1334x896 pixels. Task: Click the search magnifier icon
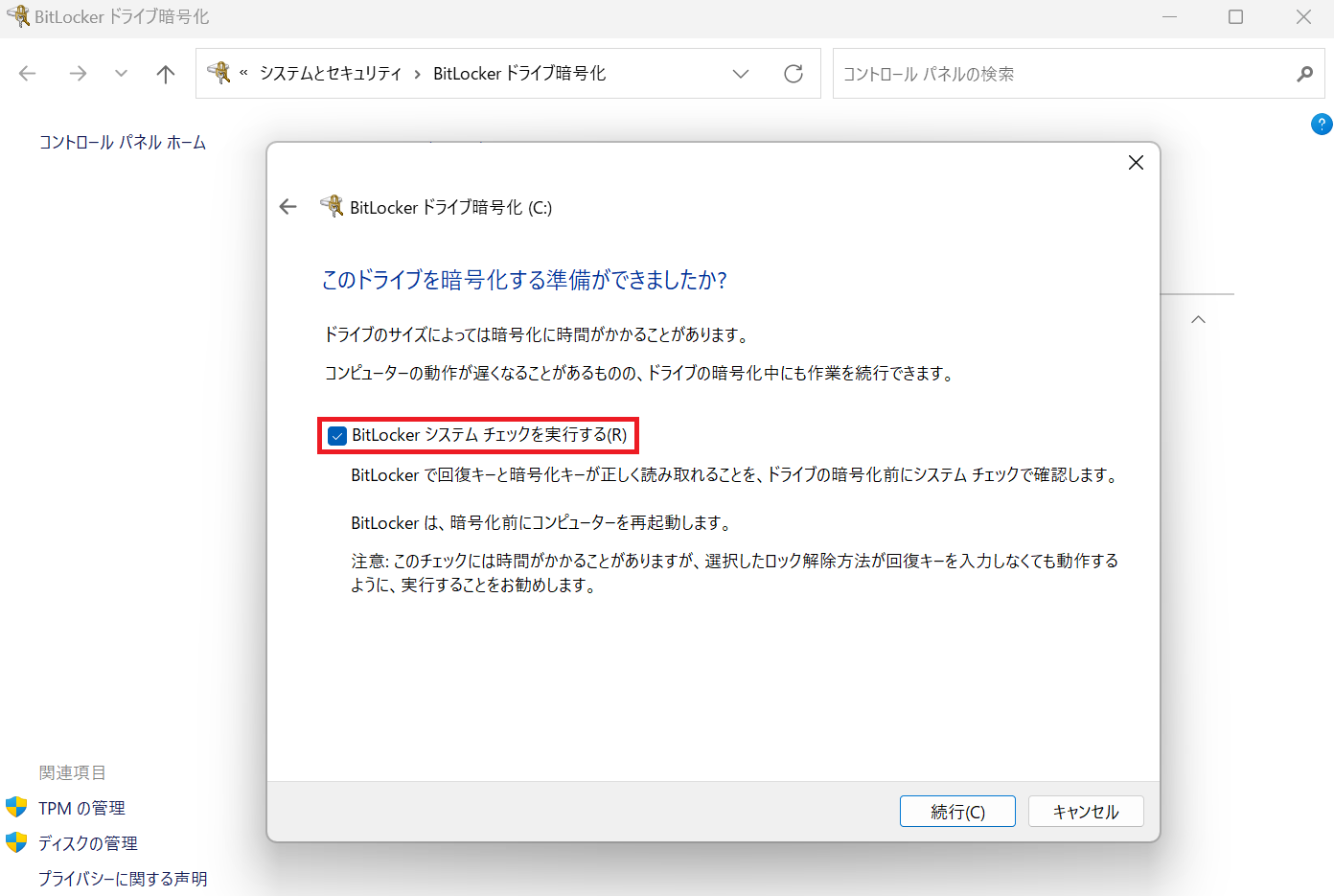point(1304,74)
